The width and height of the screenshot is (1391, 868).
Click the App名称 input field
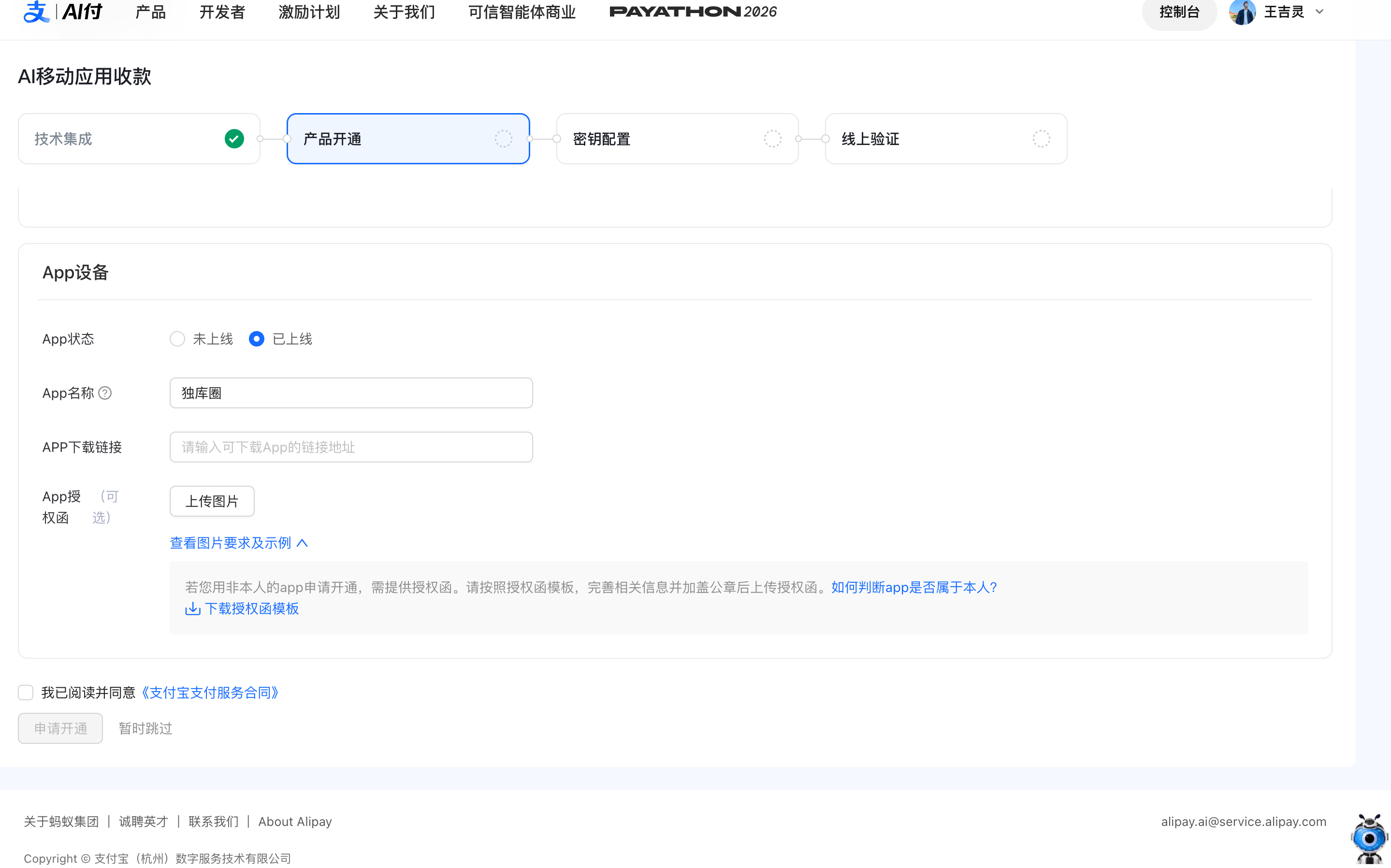tap(351, 393)
